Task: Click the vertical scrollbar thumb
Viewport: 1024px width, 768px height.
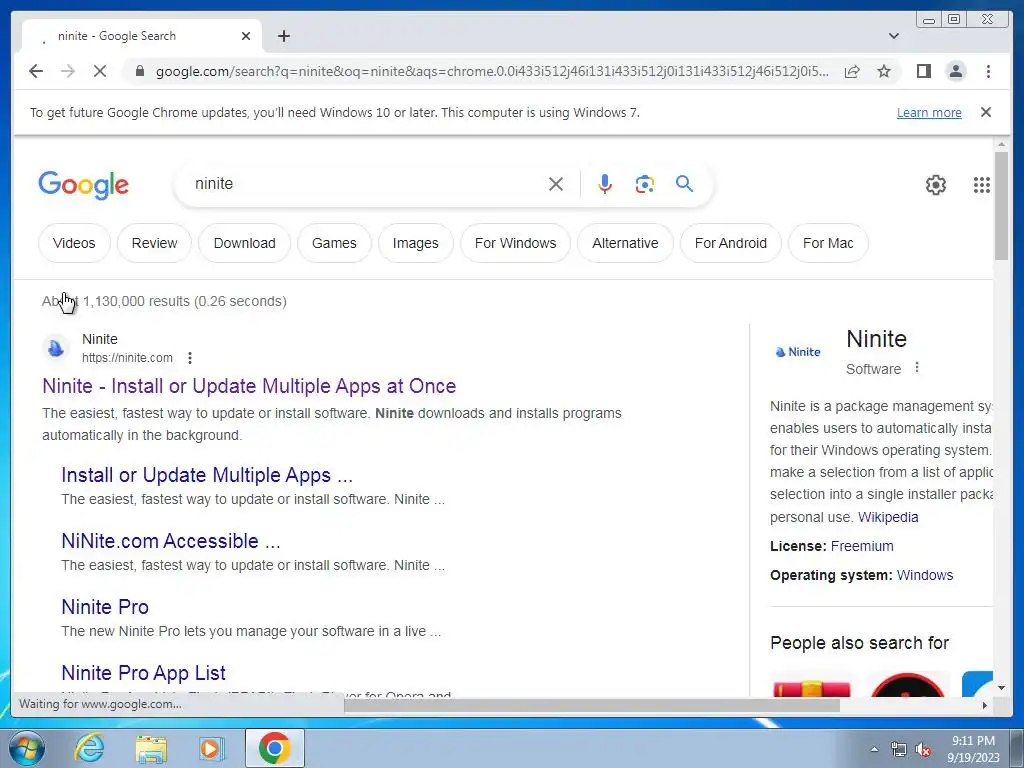Action: [1001, 205]
